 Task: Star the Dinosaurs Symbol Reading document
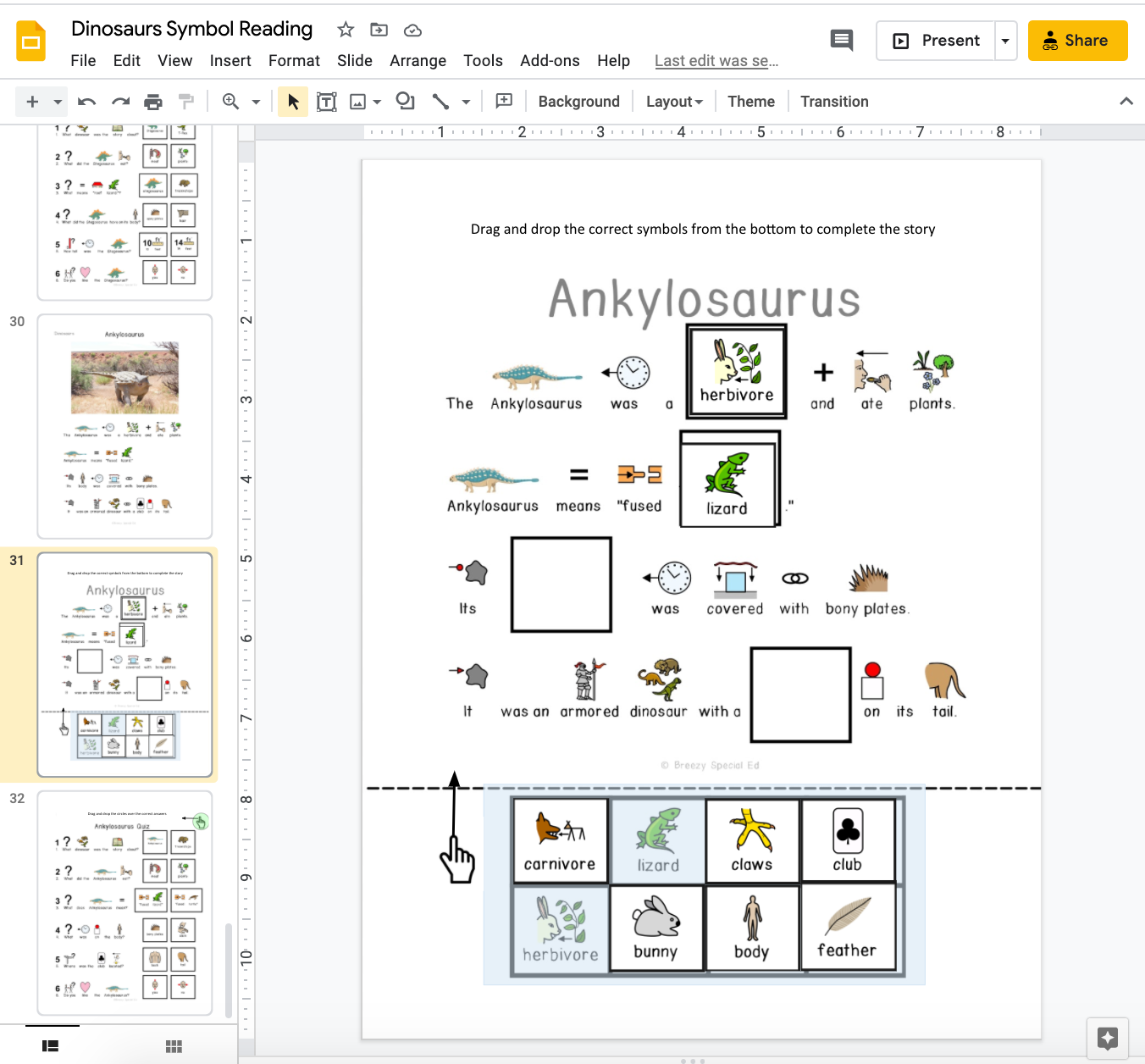[346, 30]
